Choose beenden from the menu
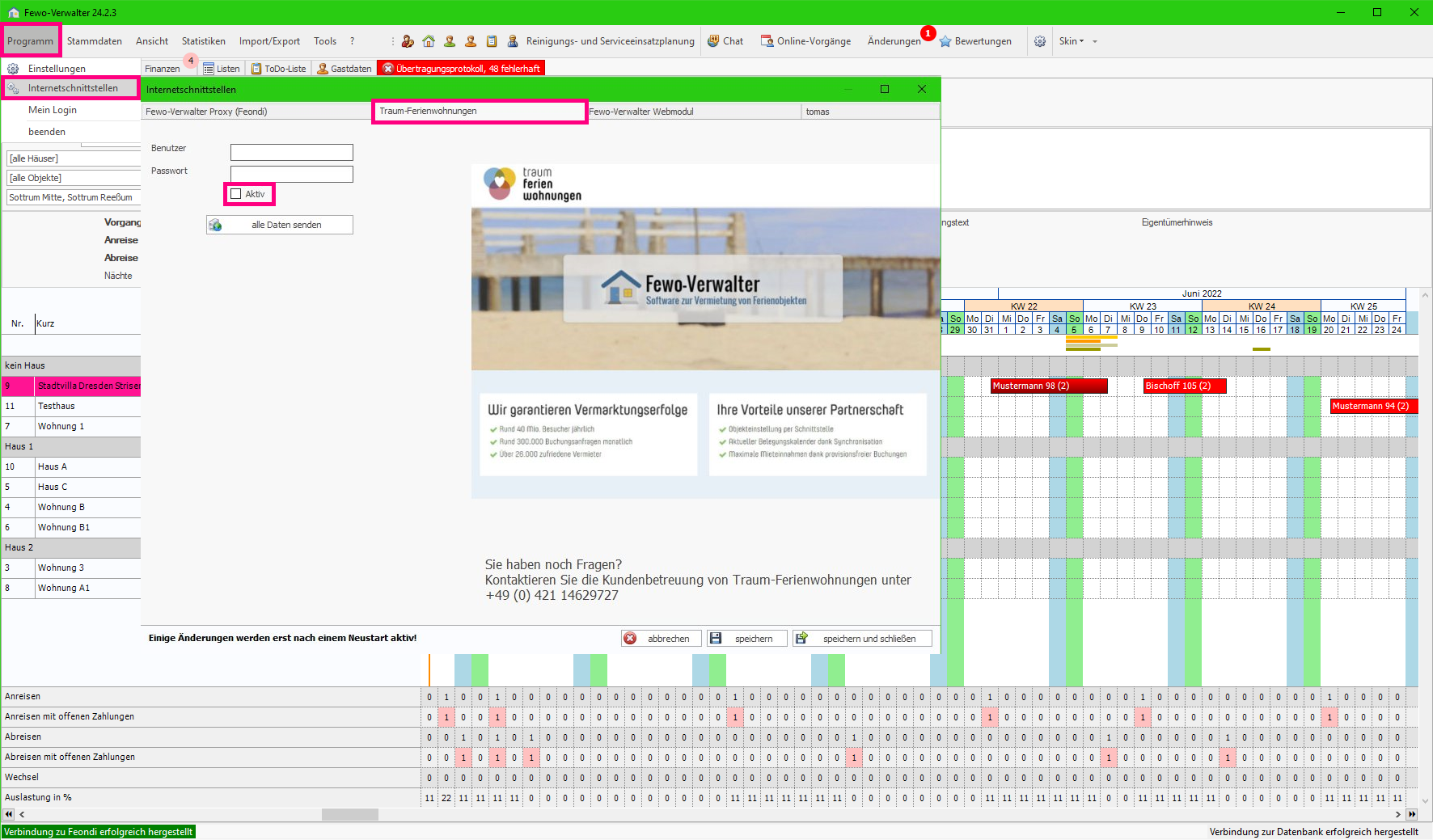The image size is (1433, 840). [x=71, y=132]
